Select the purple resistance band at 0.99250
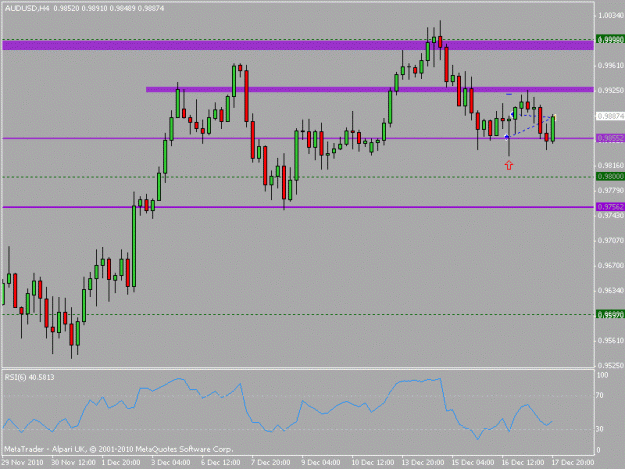The image size is (625, 469). coord(369,90)
